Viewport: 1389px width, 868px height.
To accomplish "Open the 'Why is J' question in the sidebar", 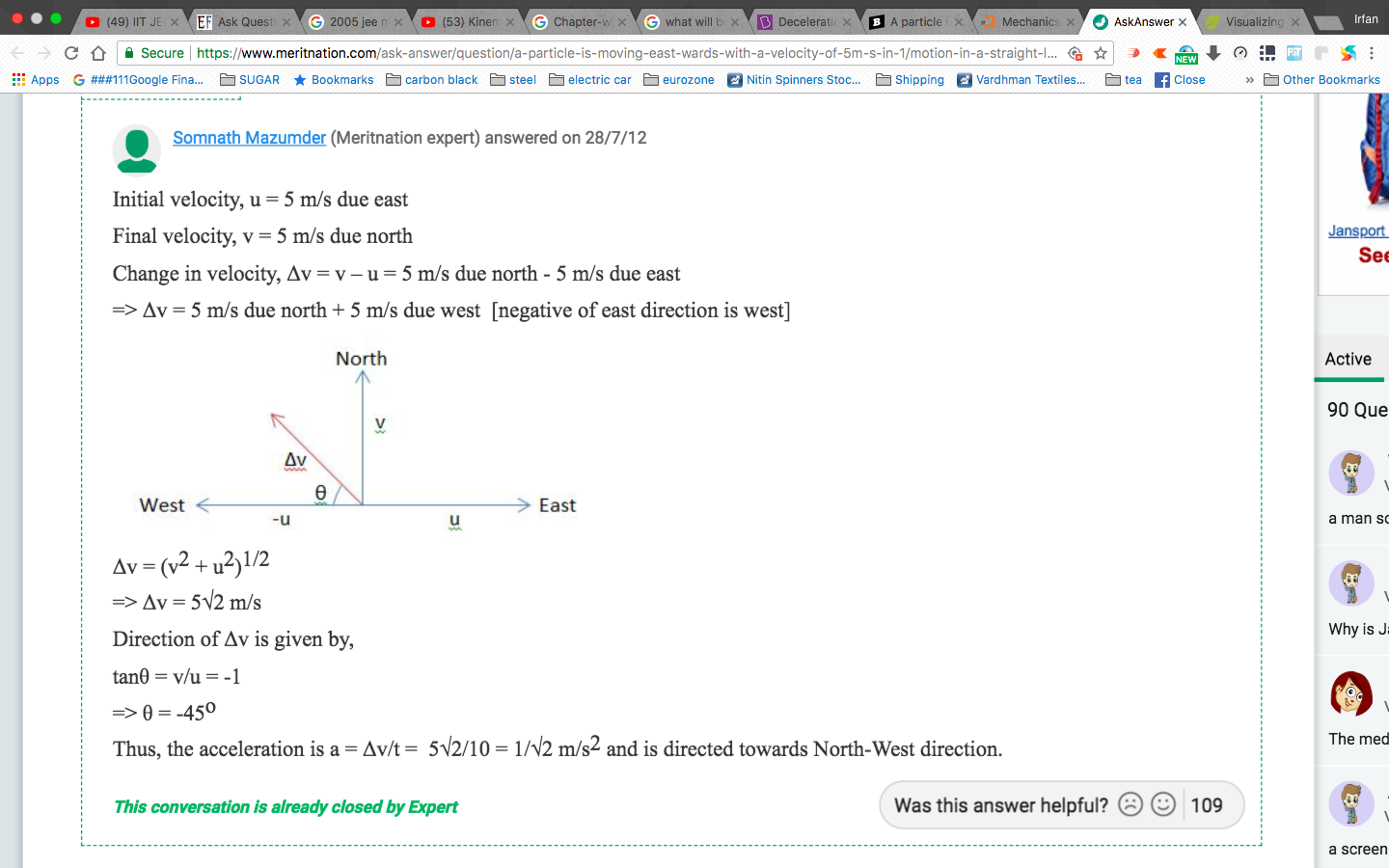I will pyautogui.click(x=1358, y=629).
